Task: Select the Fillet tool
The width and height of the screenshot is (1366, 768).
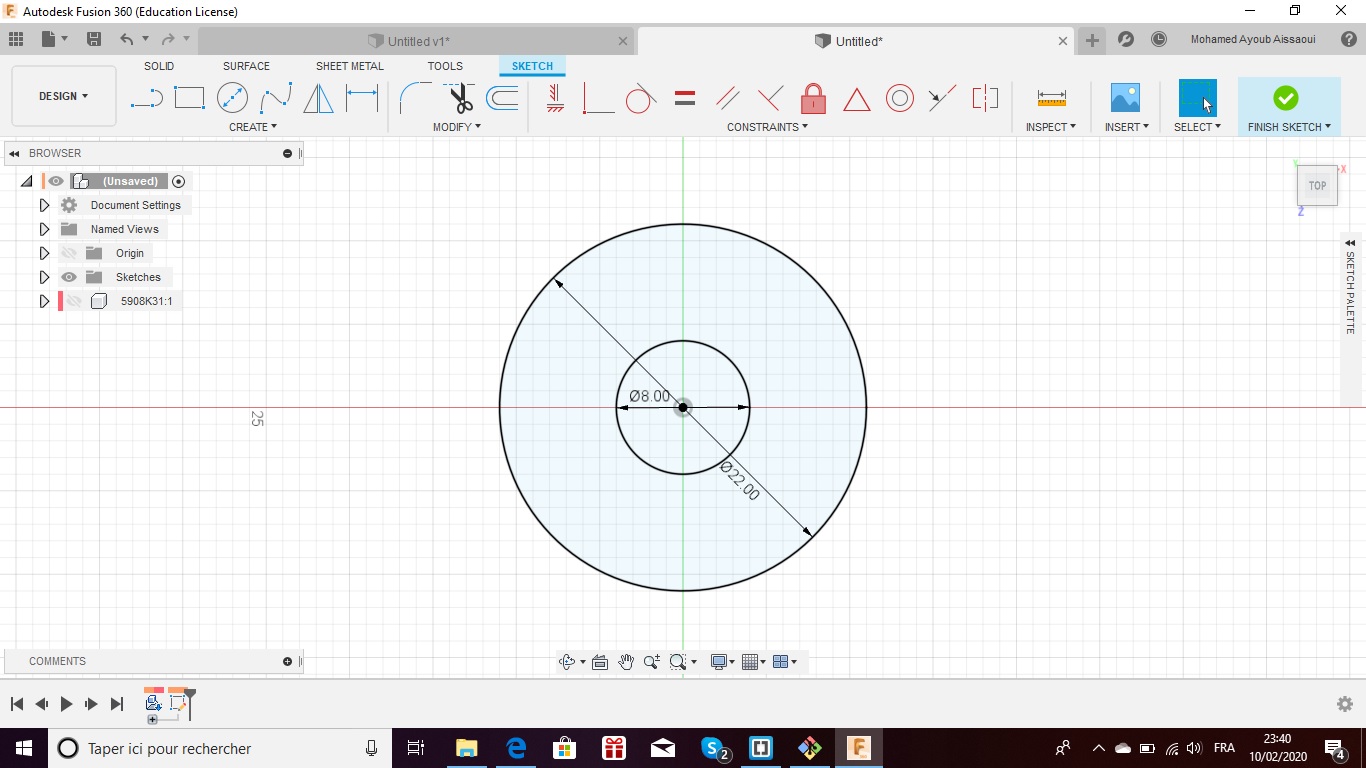Action: [414, 98]
